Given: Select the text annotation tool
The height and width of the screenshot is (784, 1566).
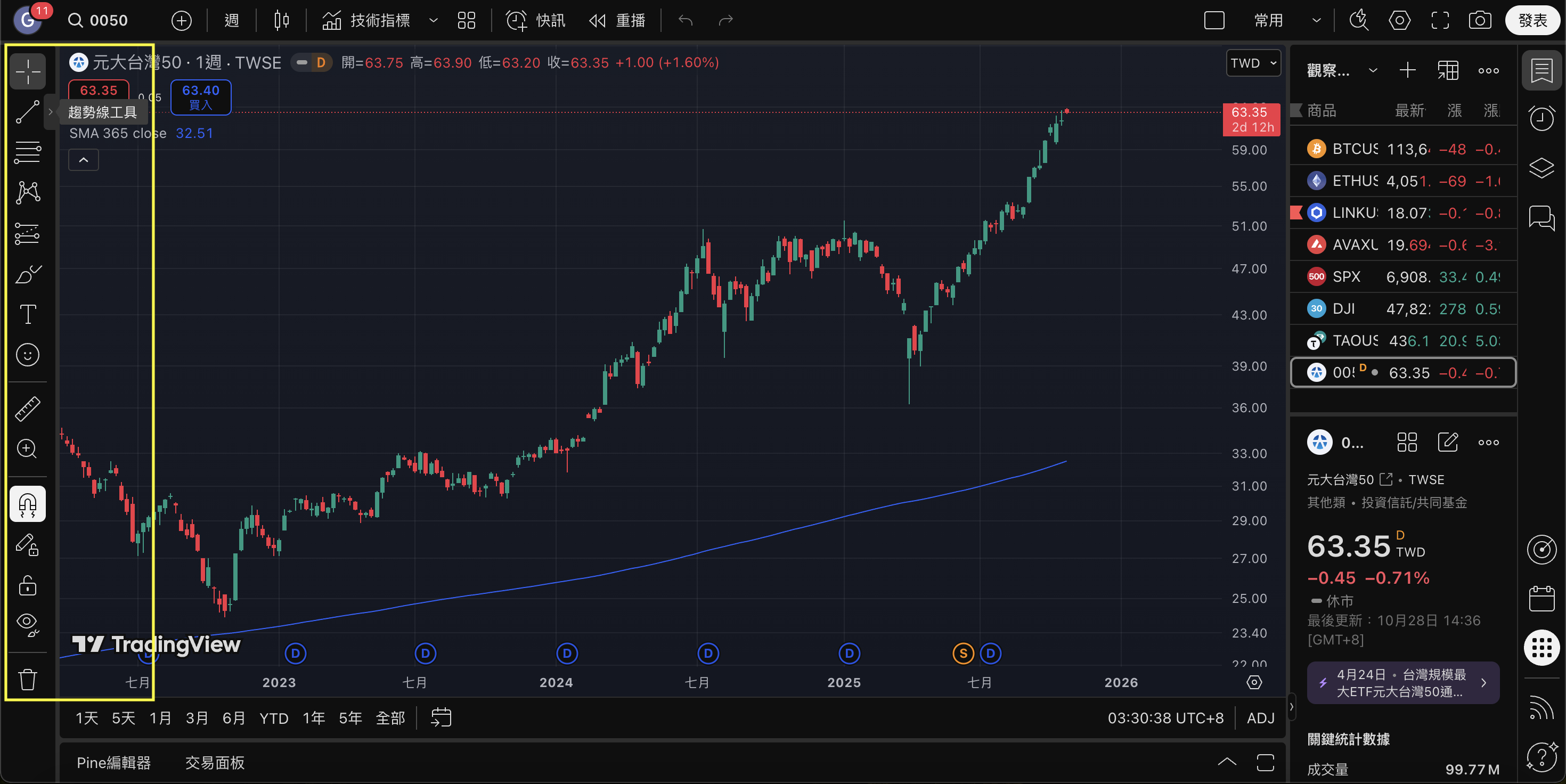Looking at the screenshot, I should [x=27, y=314].
